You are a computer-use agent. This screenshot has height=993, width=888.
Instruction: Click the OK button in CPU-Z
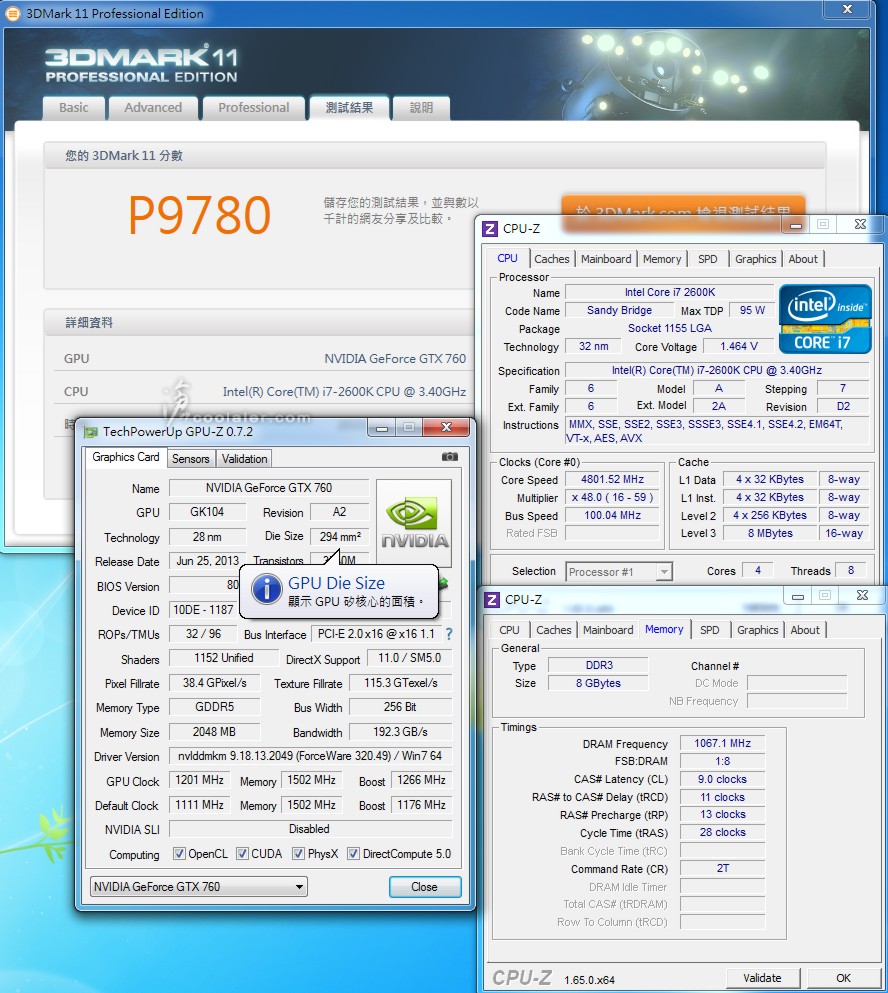pos(843,978)
